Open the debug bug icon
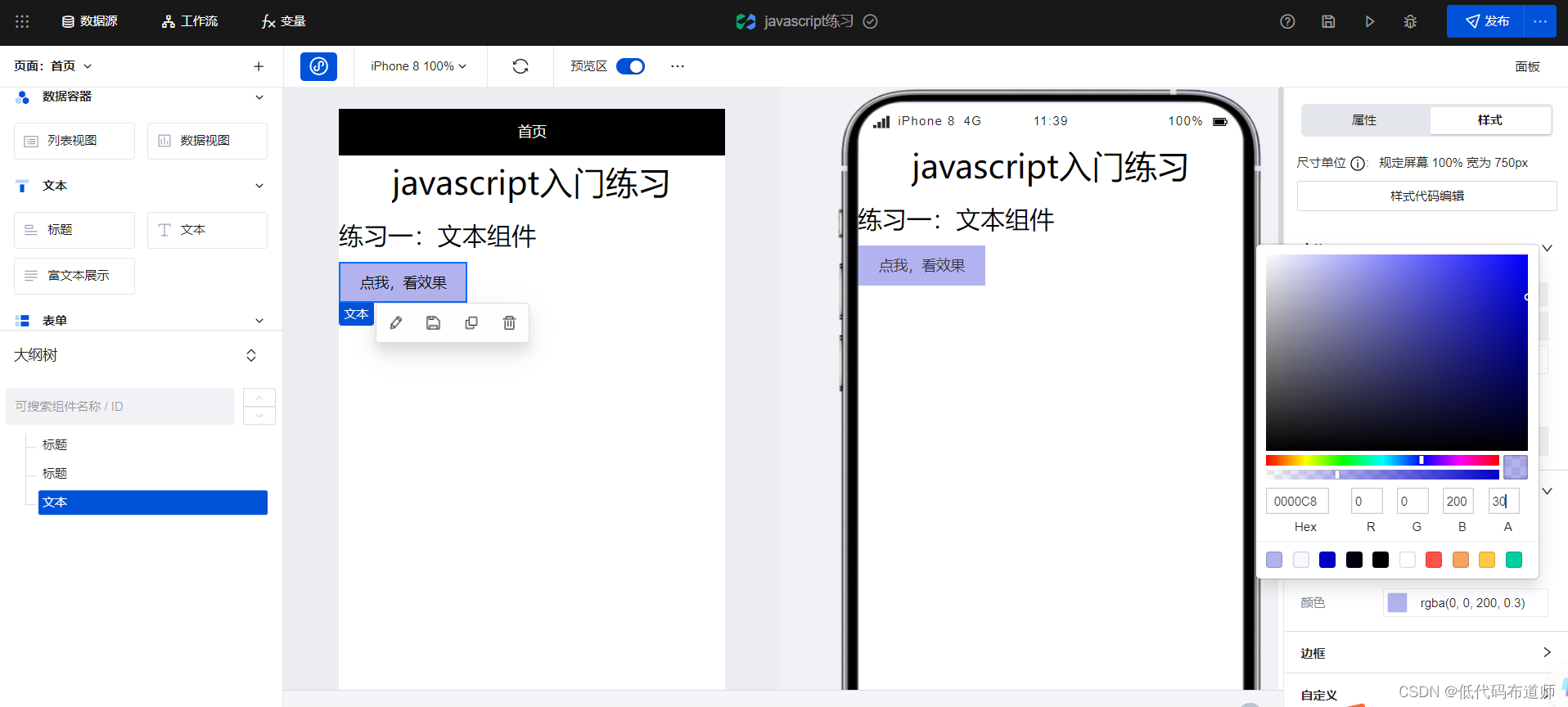The height and width of the screenshot is (707, 1568). click(1410, 22)
